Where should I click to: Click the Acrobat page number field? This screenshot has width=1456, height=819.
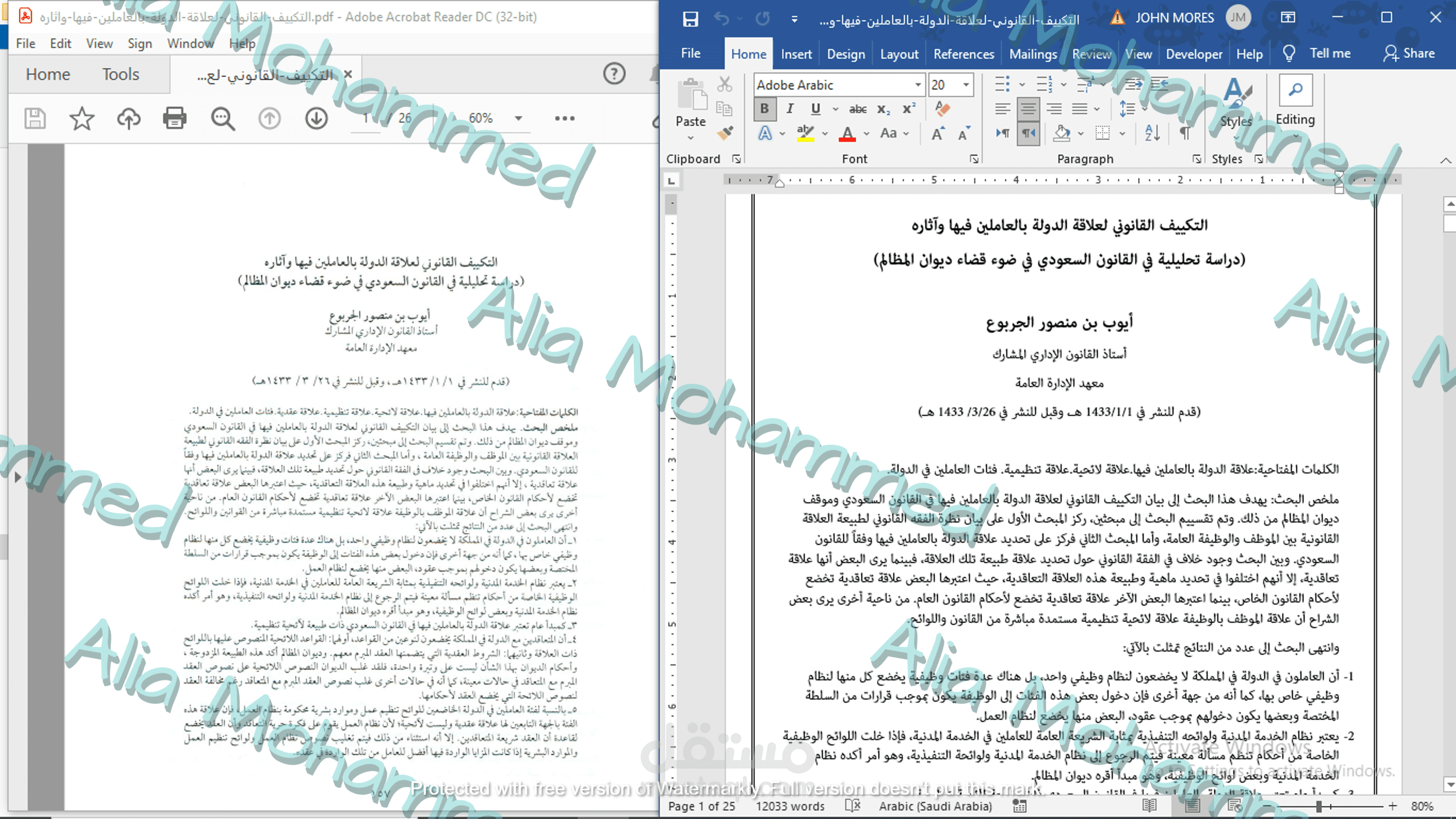pyautogui.click(x=366, y=118)
